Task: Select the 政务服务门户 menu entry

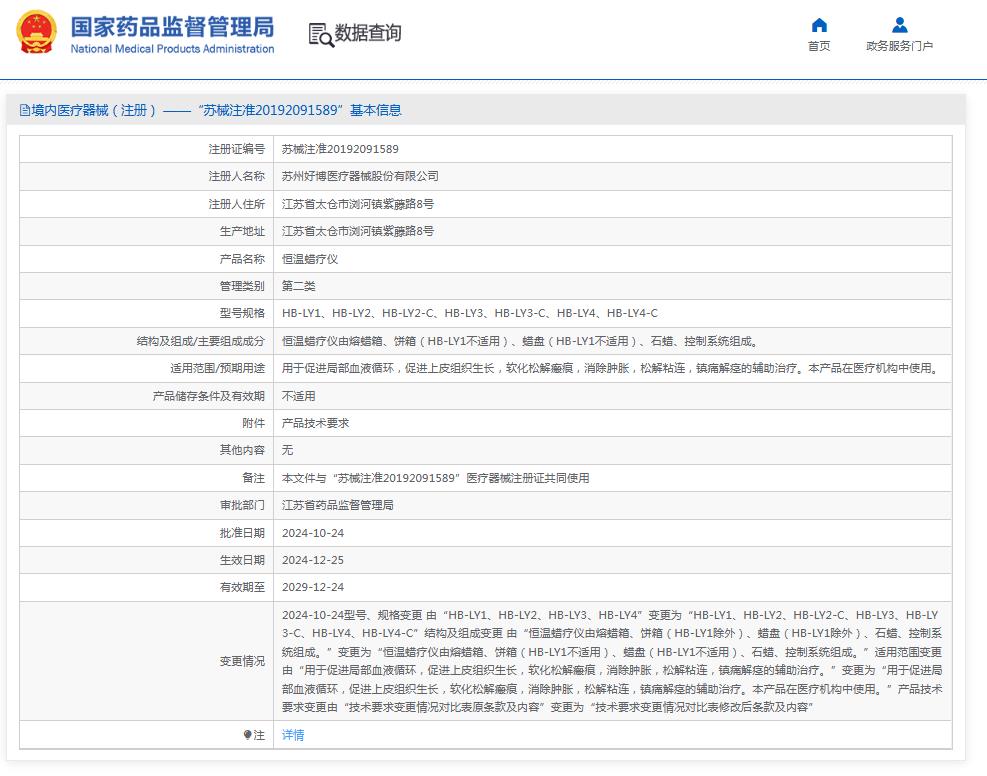Action: click(897, 45)
